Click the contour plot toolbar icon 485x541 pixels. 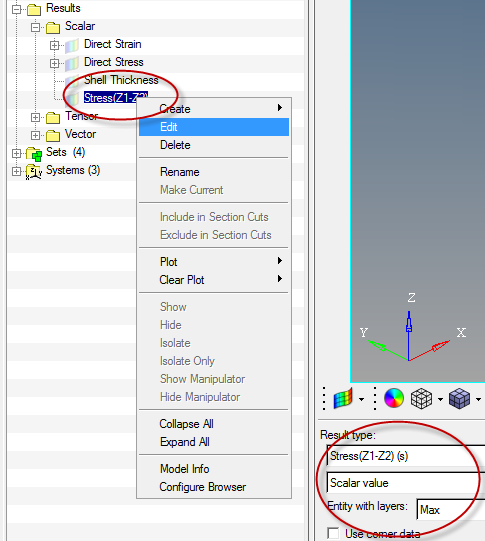(x=343, y=399)
